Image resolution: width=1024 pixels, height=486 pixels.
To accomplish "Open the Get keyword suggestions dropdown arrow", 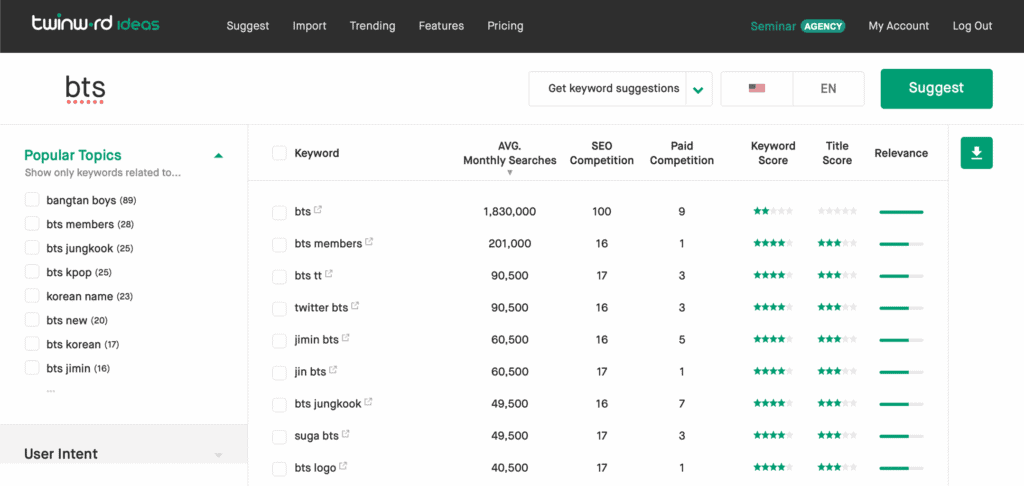I will point(699,89).
